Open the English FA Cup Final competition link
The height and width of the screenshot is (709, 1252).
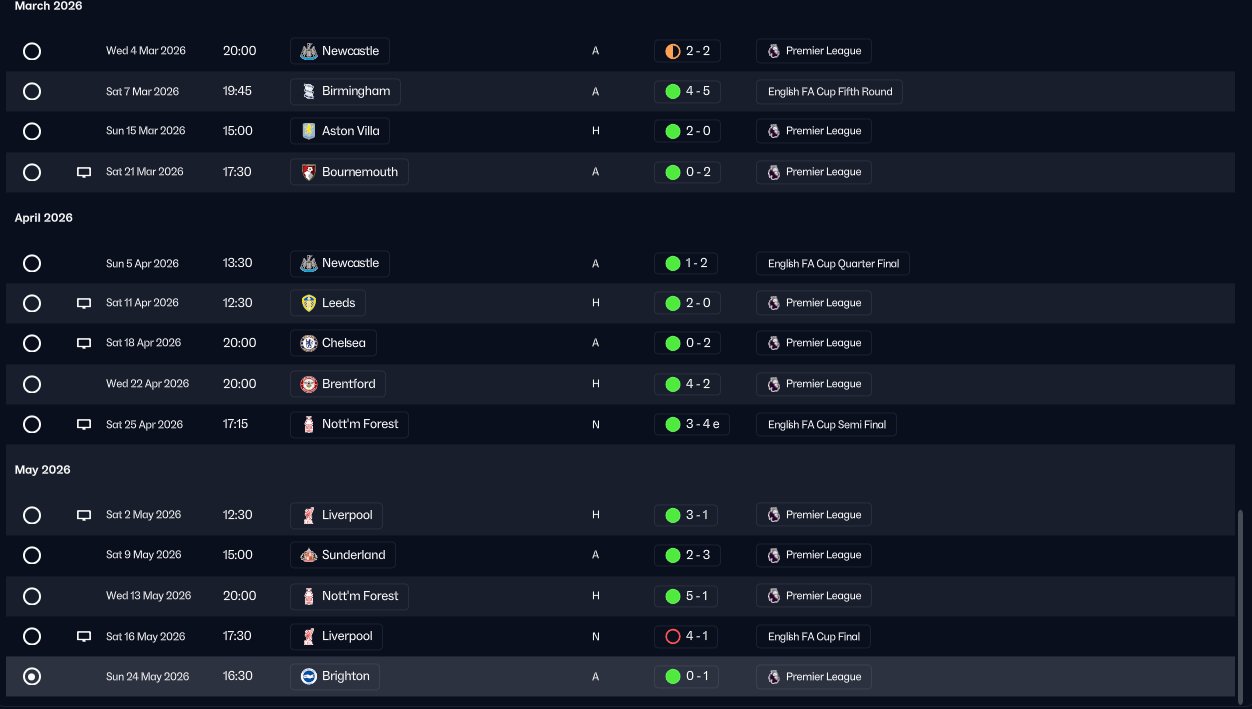pyautogui.click(x=813, y=636)
